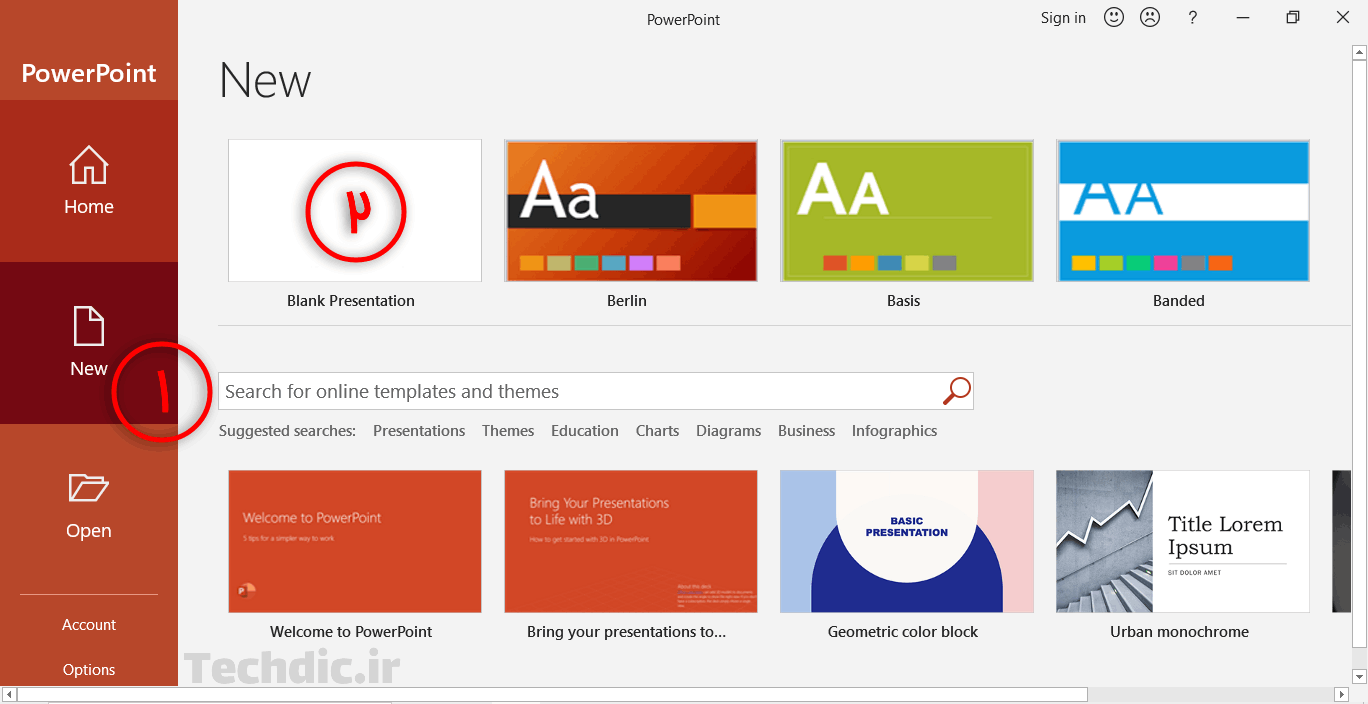Minimize the PowerPoint window

pyautogui.click(x=1243, y=17)
